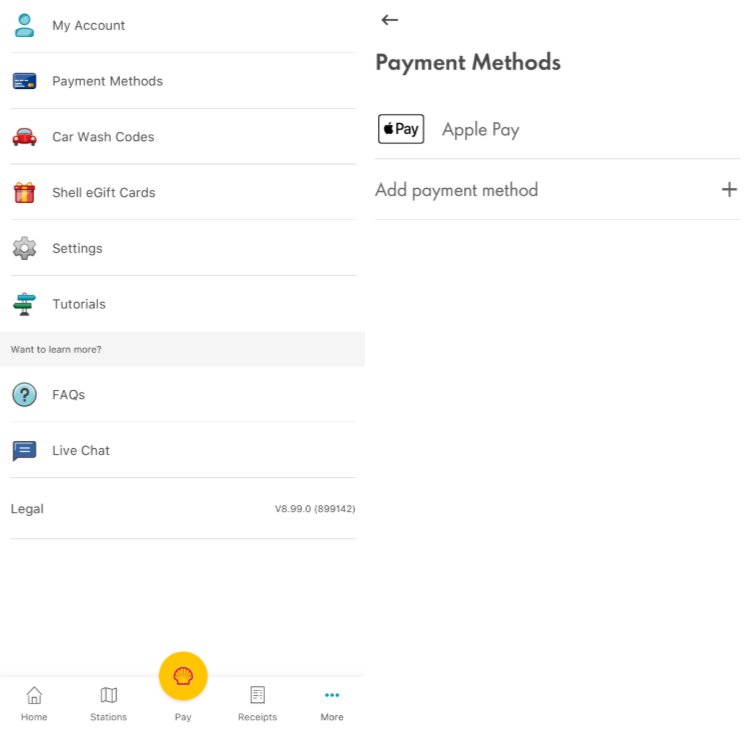Screen dimensions: 747x737
Task: Click the Receipts document icon
Action: point(258,695)
